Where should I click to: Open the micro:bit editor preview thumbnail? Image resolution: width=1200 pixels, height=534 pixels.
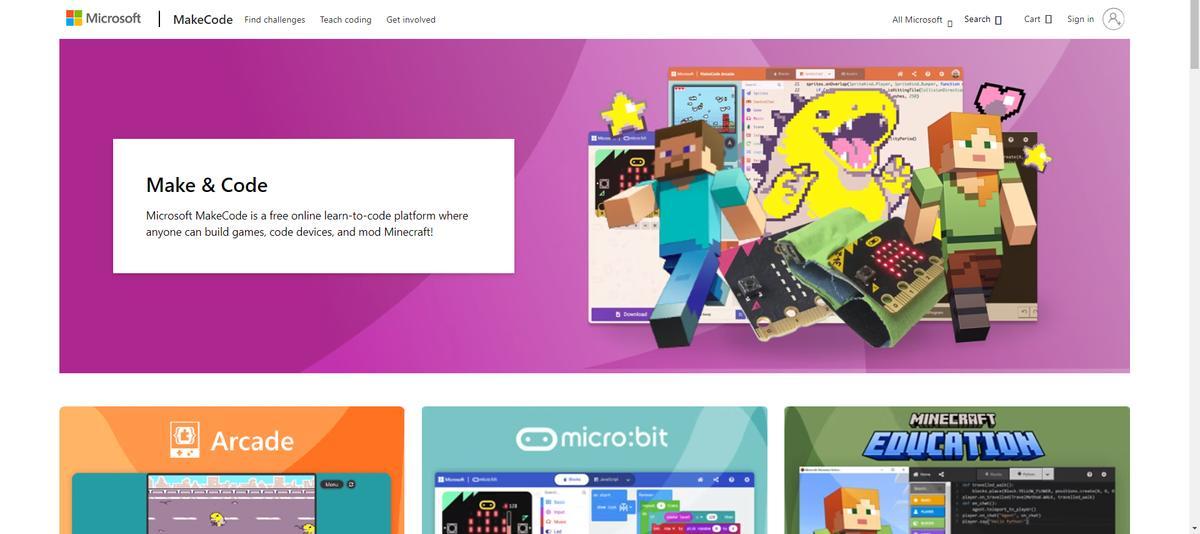pos(594,503)
